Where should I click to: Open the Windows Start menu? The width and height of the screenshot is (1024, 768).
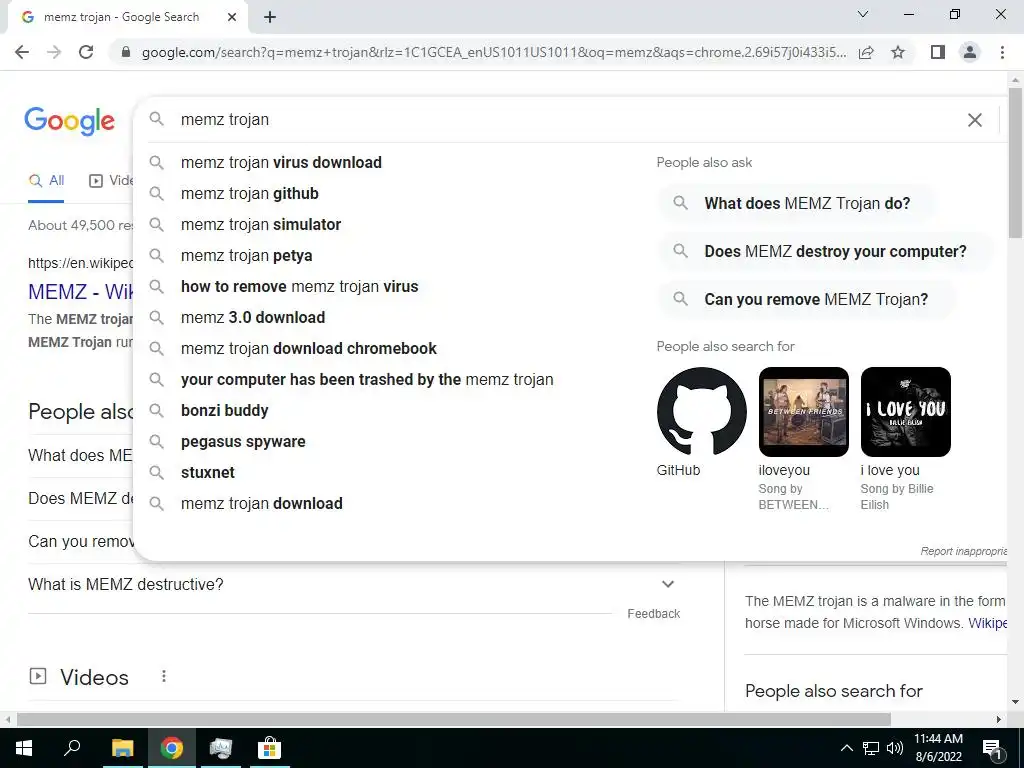24,748
